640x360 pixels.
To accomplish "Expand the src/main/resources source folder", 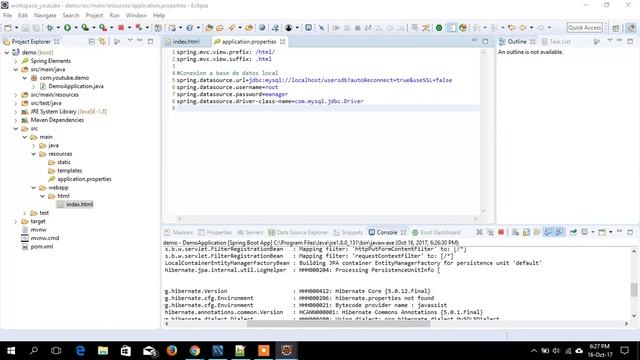I will click(16, 95).
